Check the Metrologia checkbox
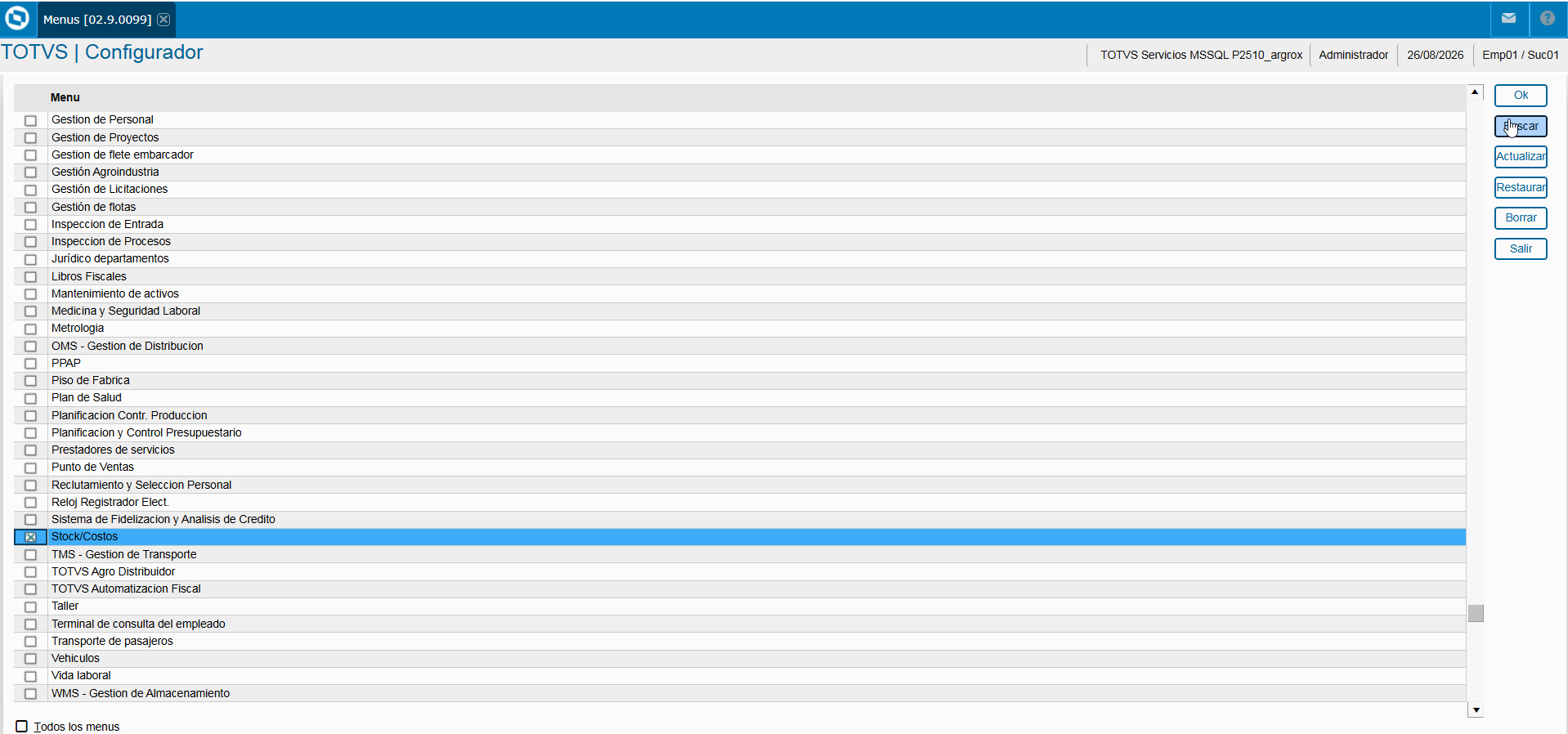This screenshot has height=734, width=1568. 30,329
